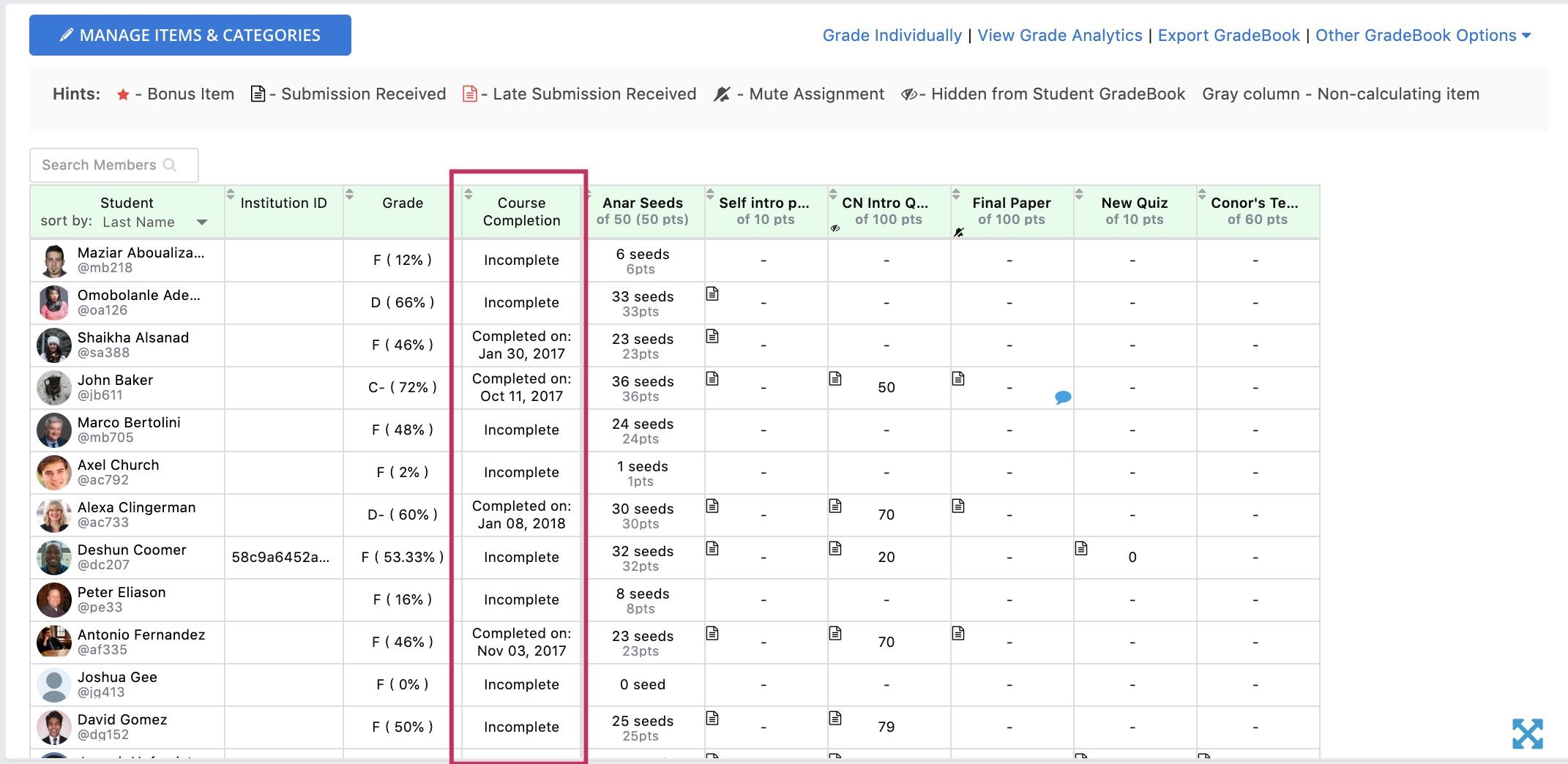Viewport: 1568px width, 764px height.
Task: Click fullscreen expand icon
Action: tap(1528, 733)
